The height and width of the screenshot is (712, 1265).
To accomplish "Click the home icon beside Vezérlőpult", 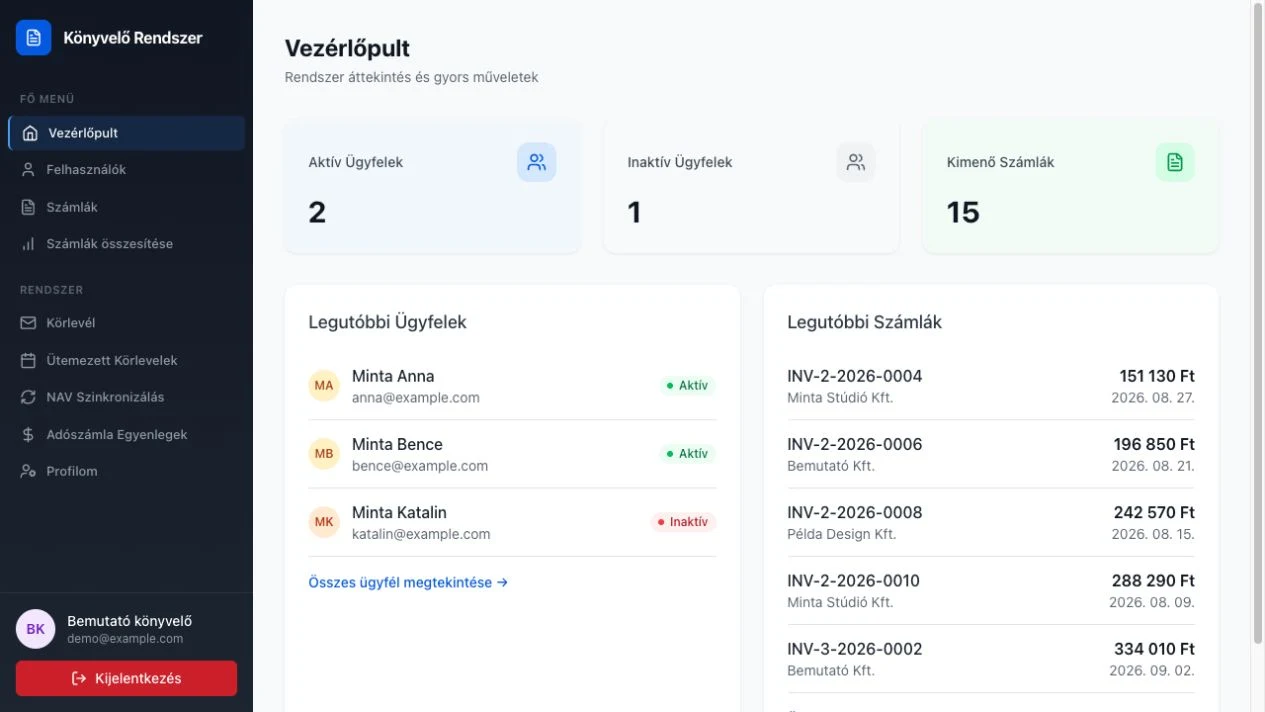I will click(30, 133).
